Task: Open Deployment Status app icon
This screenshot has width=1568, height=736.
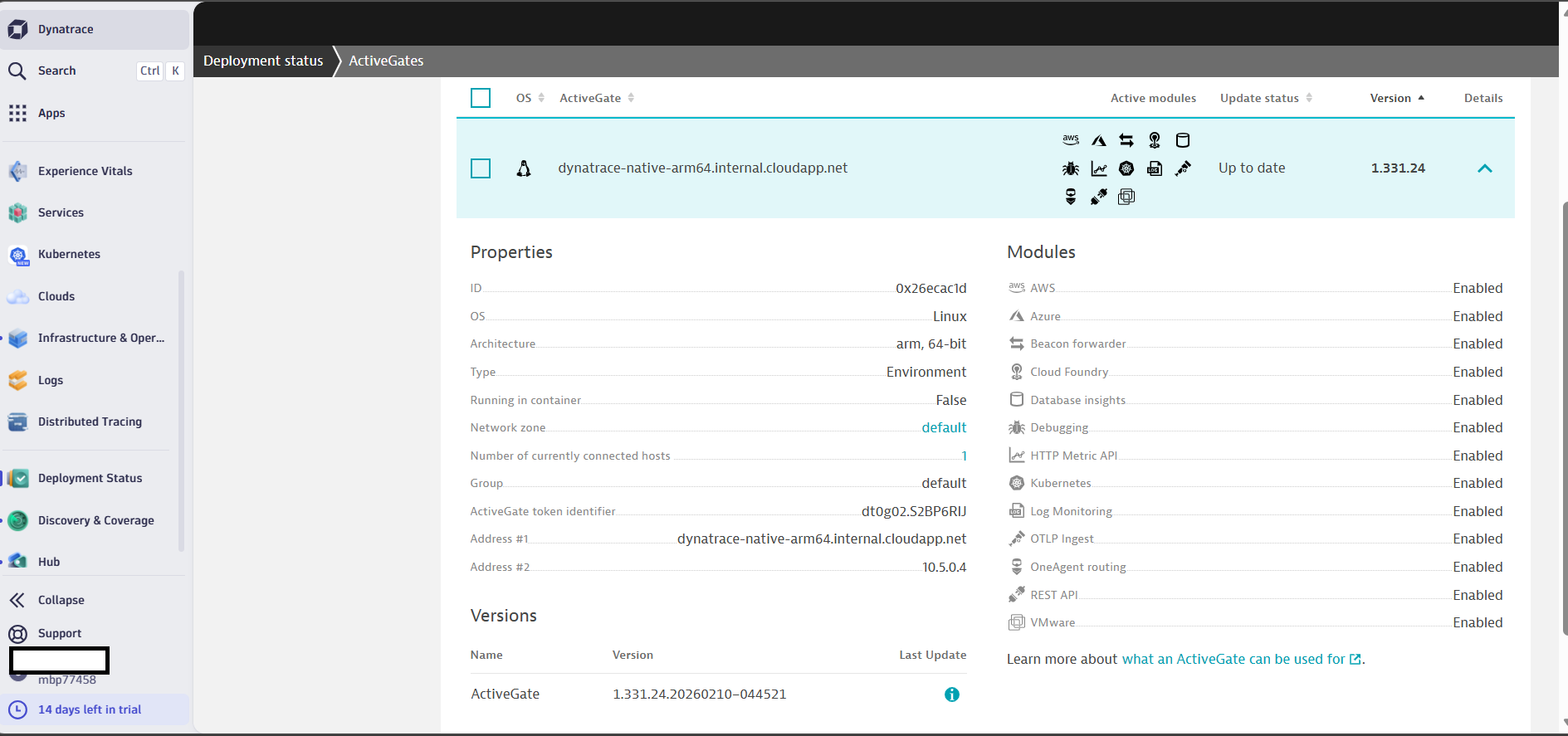Action: pyautogui.click(x=17, y=478)
